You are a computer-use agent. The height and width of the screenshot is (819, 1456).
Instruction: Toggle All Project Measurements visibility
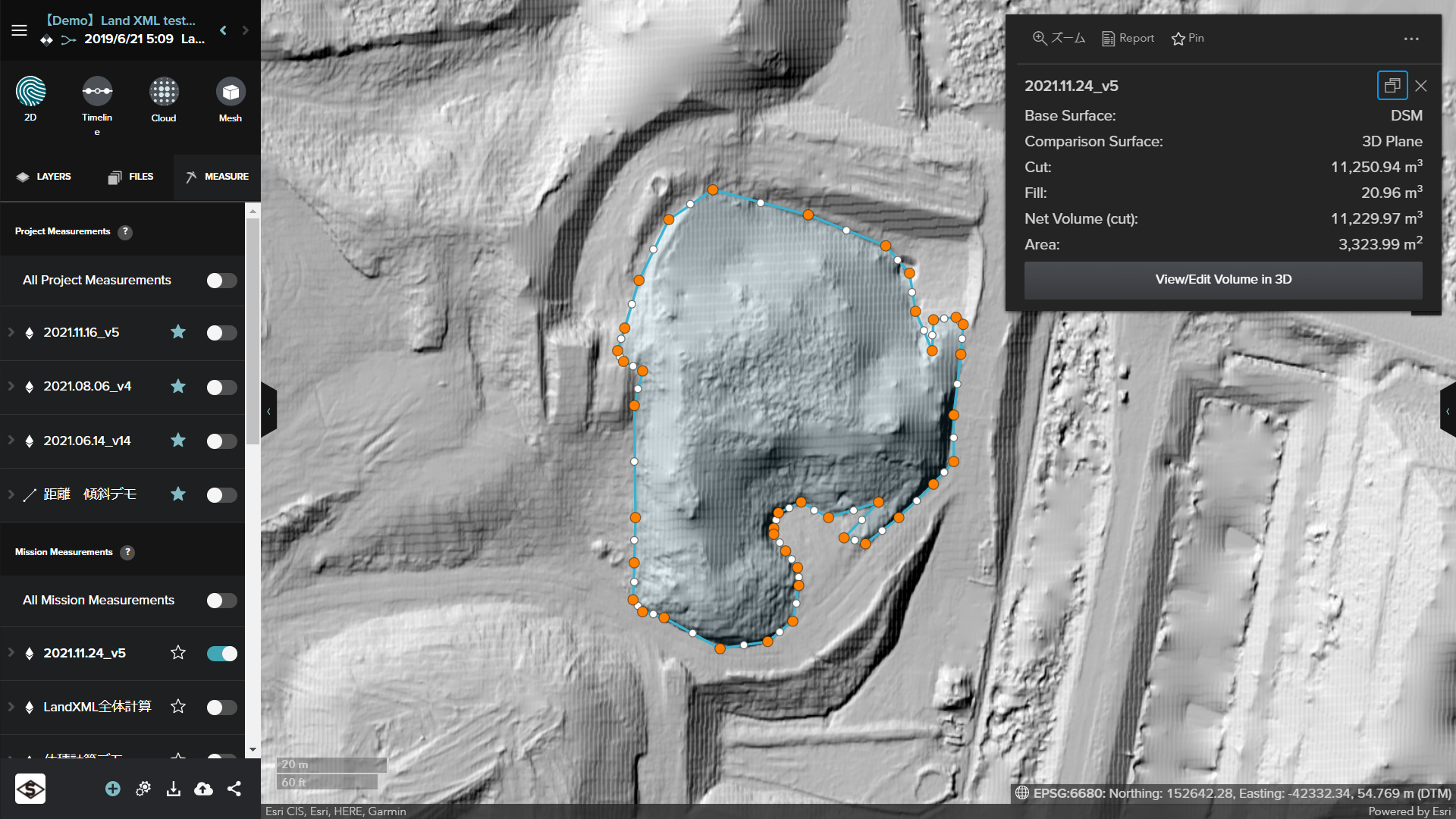(x=221, y=281)
